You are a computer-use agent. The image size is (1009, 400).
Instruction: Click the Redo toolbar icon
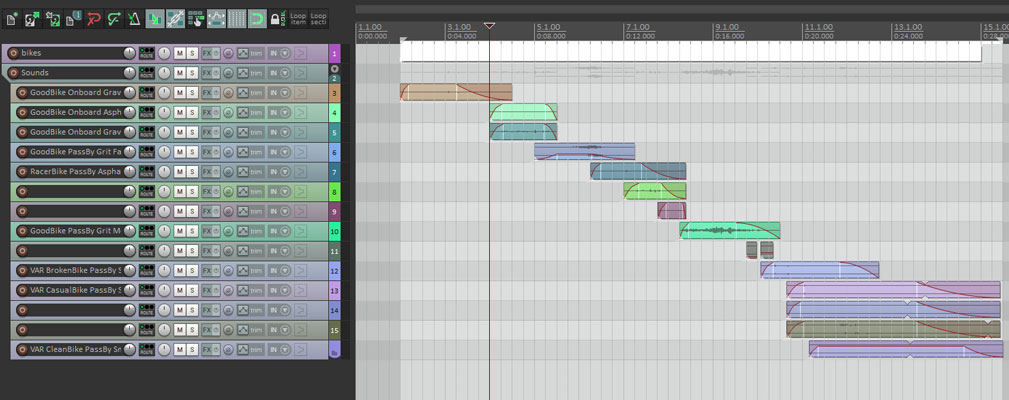coord(114,18)
